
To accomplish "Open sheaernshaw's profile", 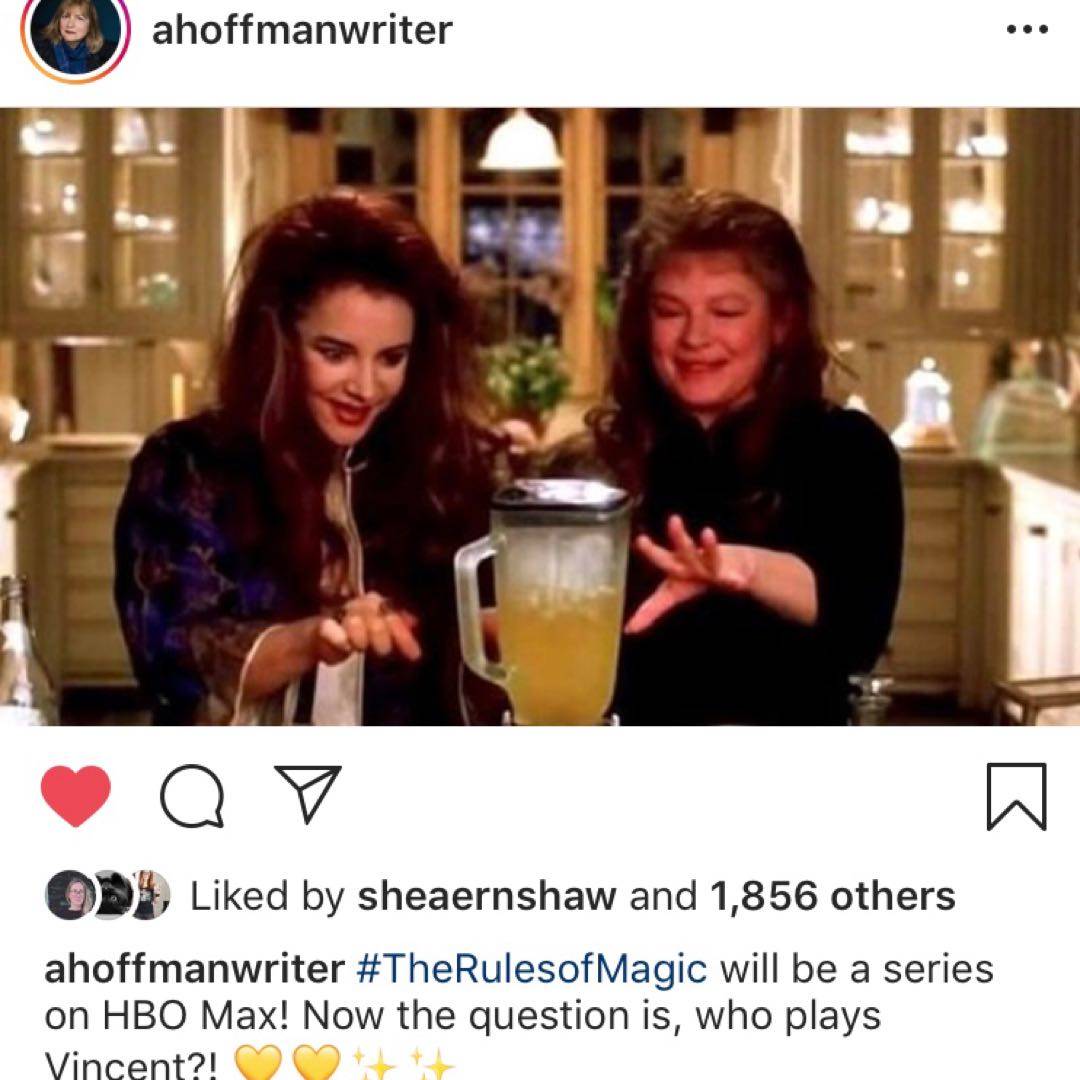I will click(x=487, y=896).
